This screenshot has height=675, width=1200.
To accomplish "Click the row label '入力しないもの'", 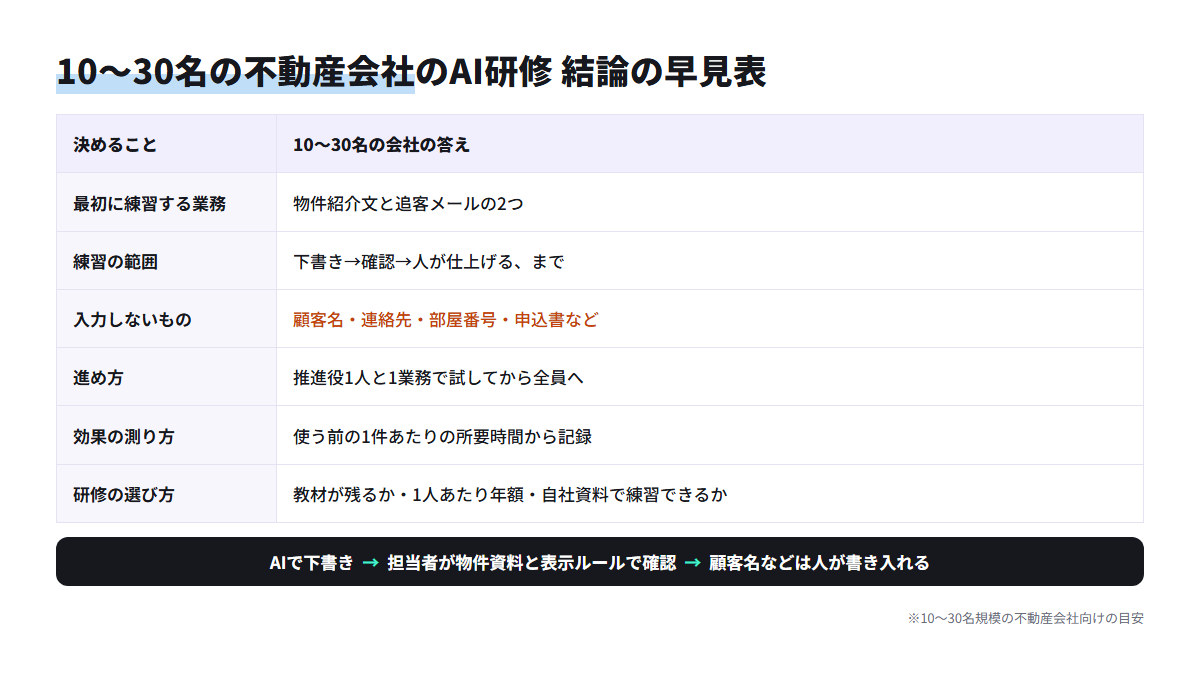I will pos(166,320).
